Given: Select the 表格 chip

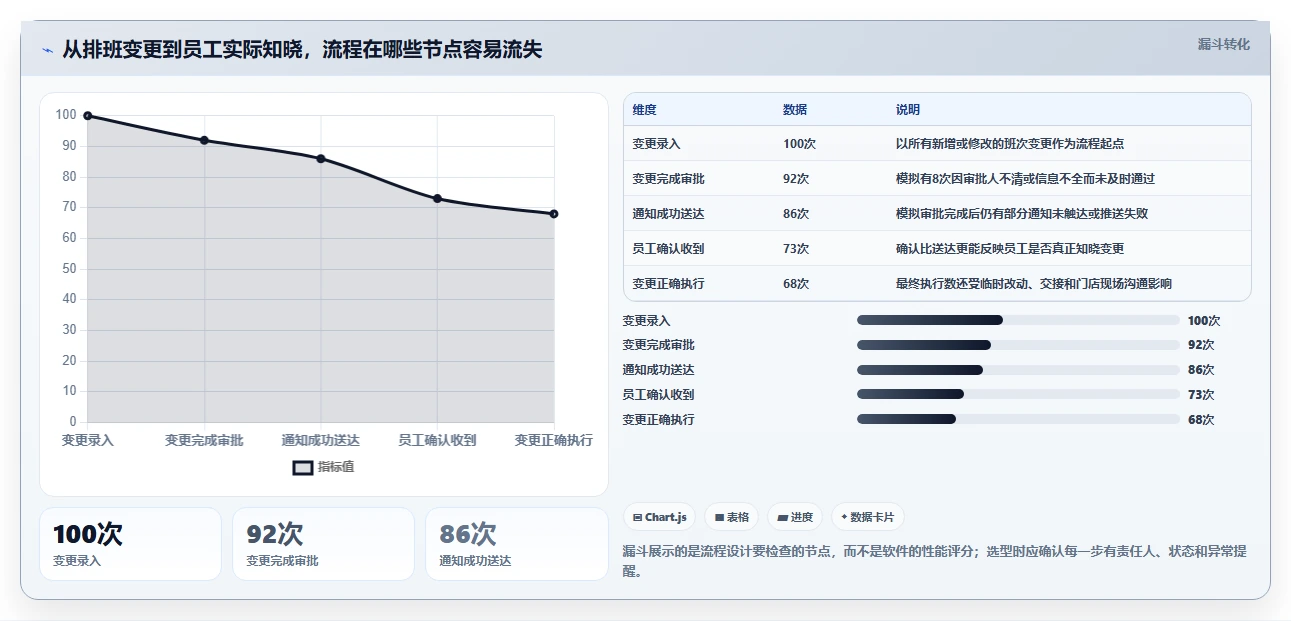Looking at the screenshot, I should 732,517.
